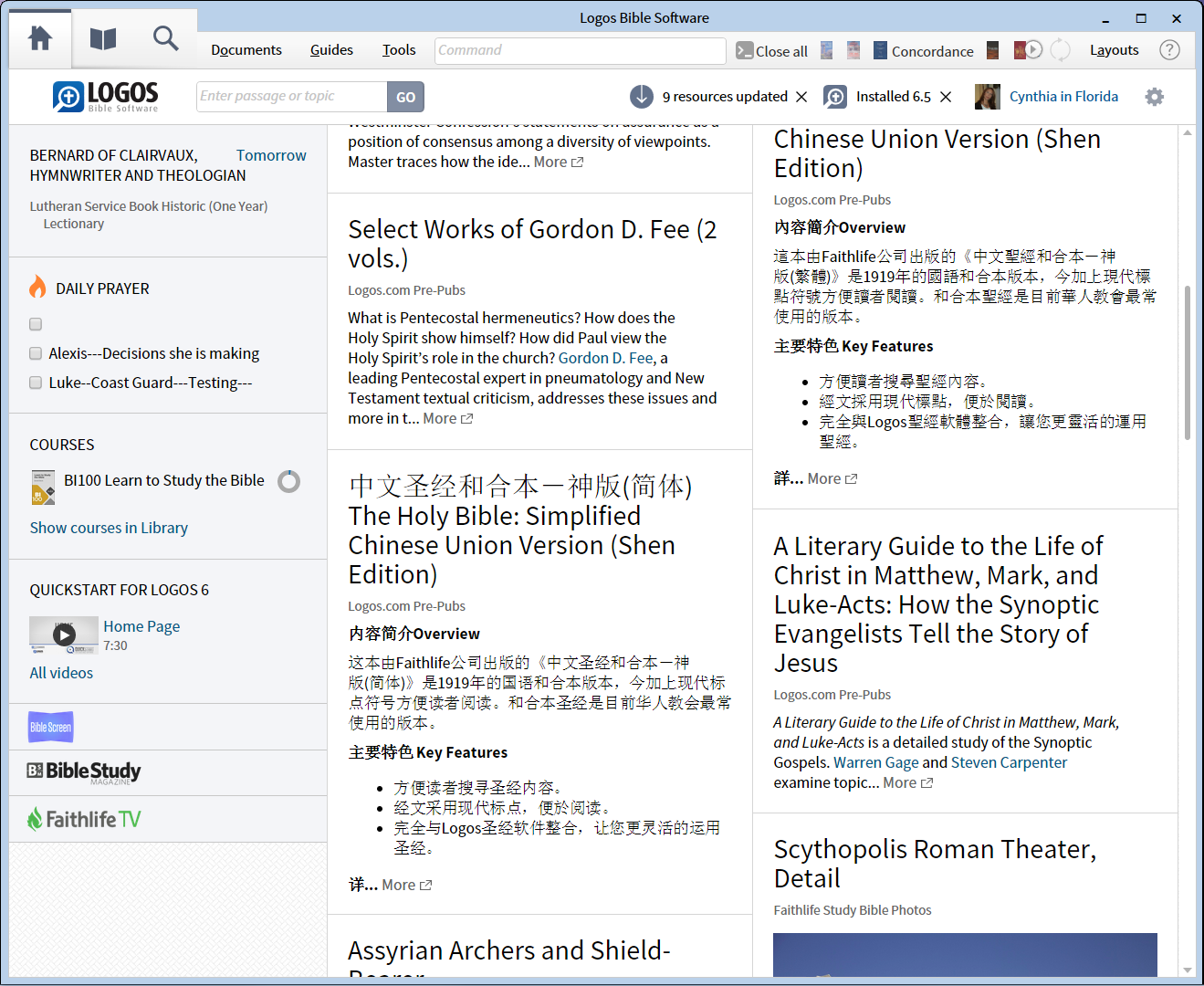
Task: Open the light-blue book shortcut after Close all
Action: point(826,50)
